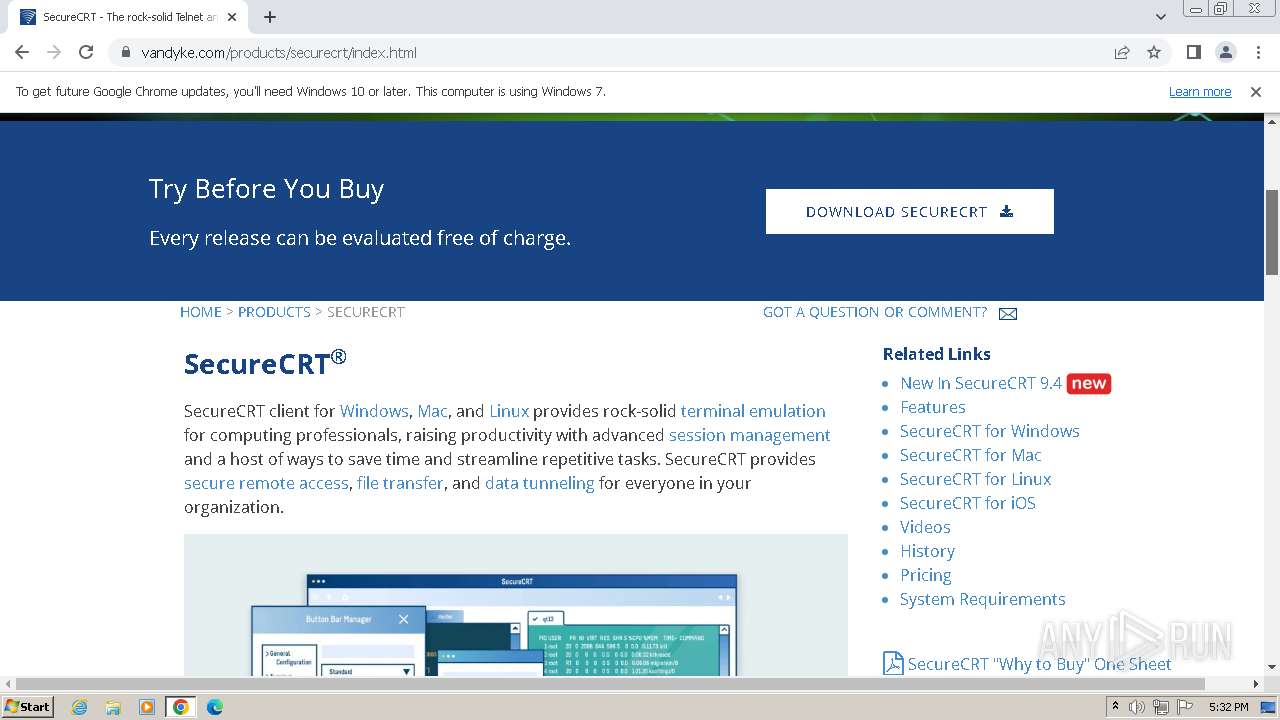The image size is (1280, 720).
Task: Click the DOWNLOAD SECURECRT button
Action: [910, 211]
